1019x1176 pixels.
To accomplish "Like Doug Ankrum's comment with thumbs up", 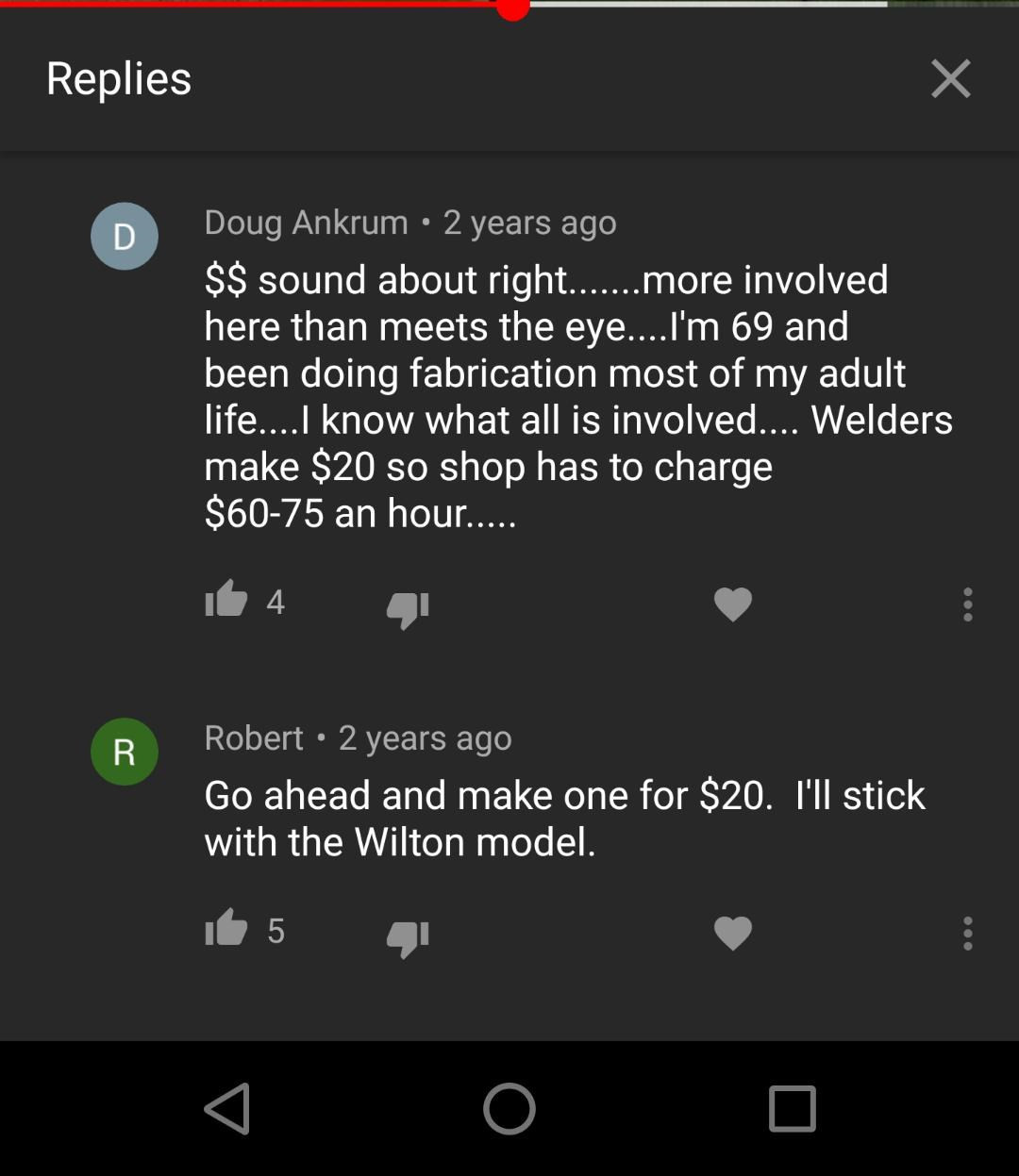I will coord(226,599).
